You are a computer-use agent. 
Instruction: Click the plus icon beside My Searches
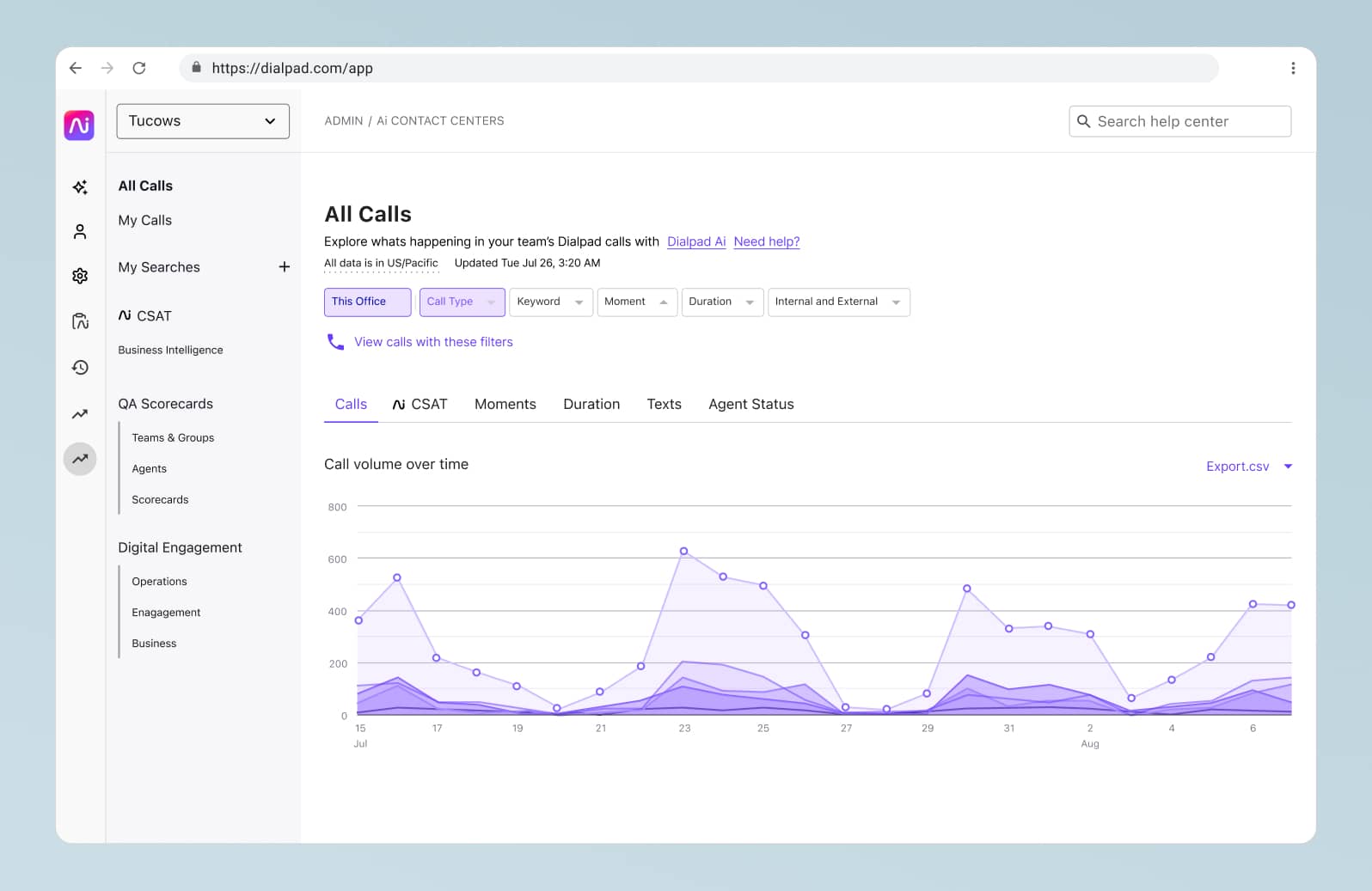(284, 267)
